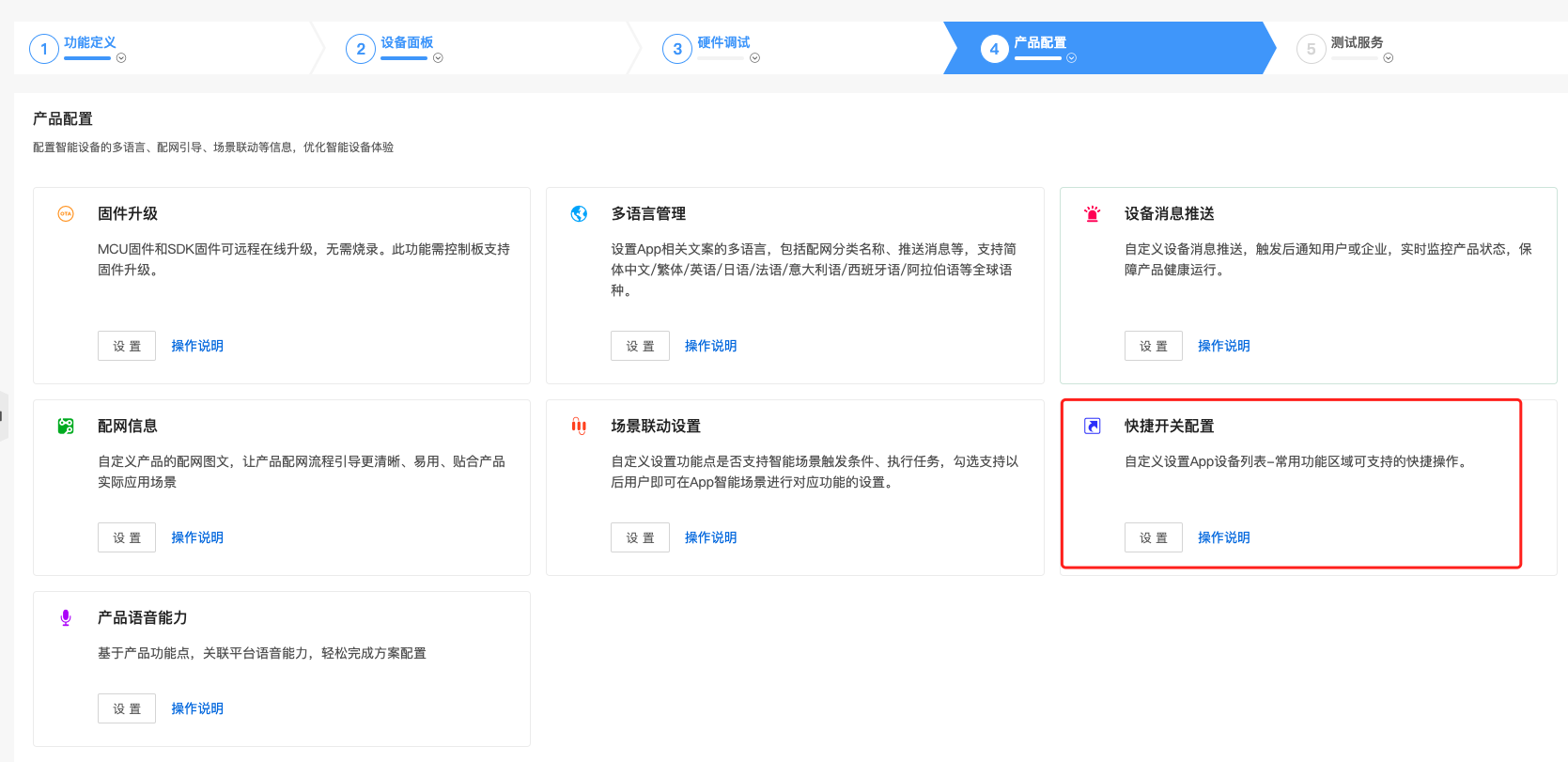
Task: Click the 快捷开关配置 shortcut icon
Action: [1092, 427]
